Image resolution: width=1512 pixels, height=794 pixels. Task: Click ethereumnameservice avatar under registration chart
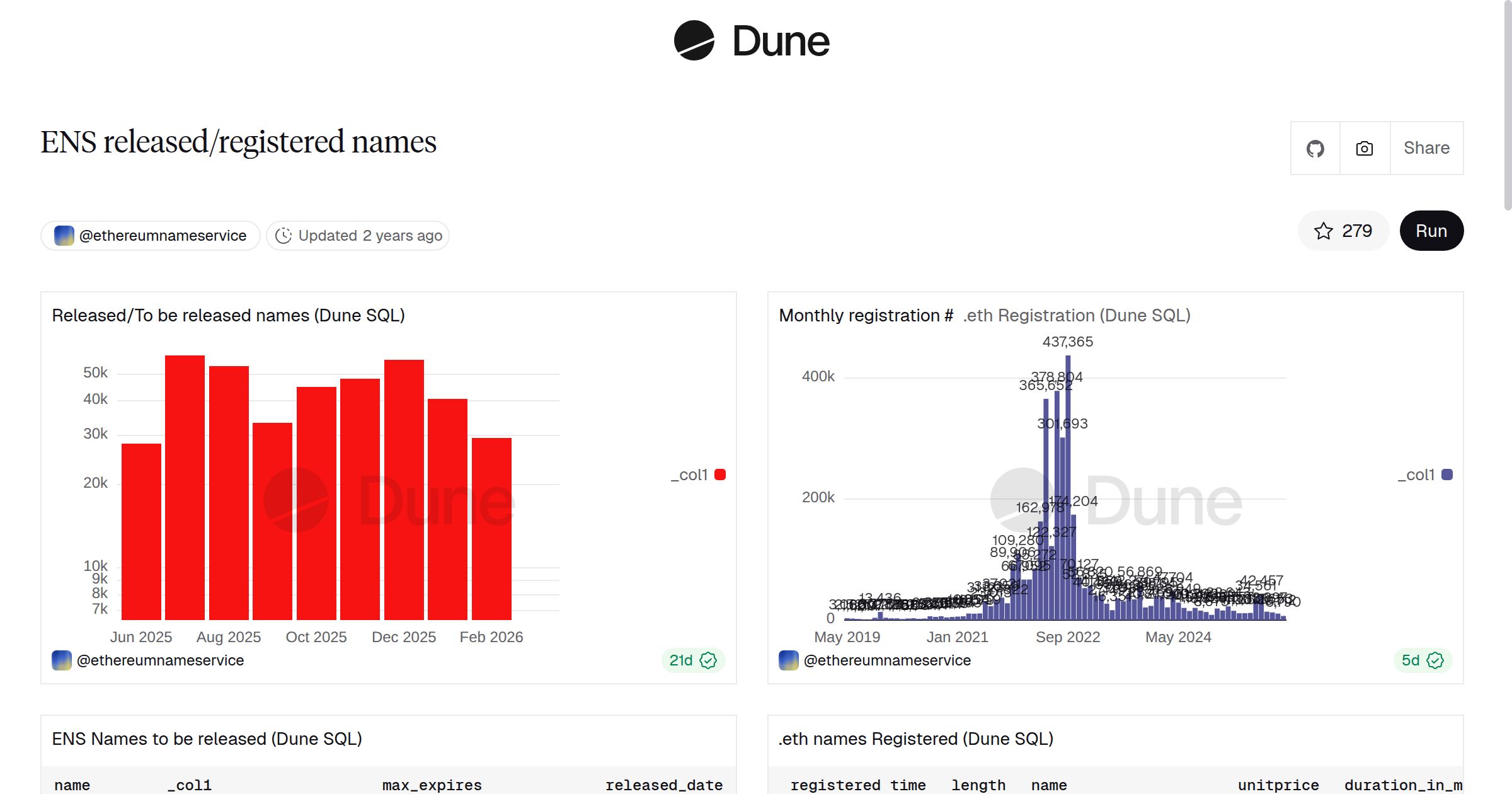[x=789, y=660]
